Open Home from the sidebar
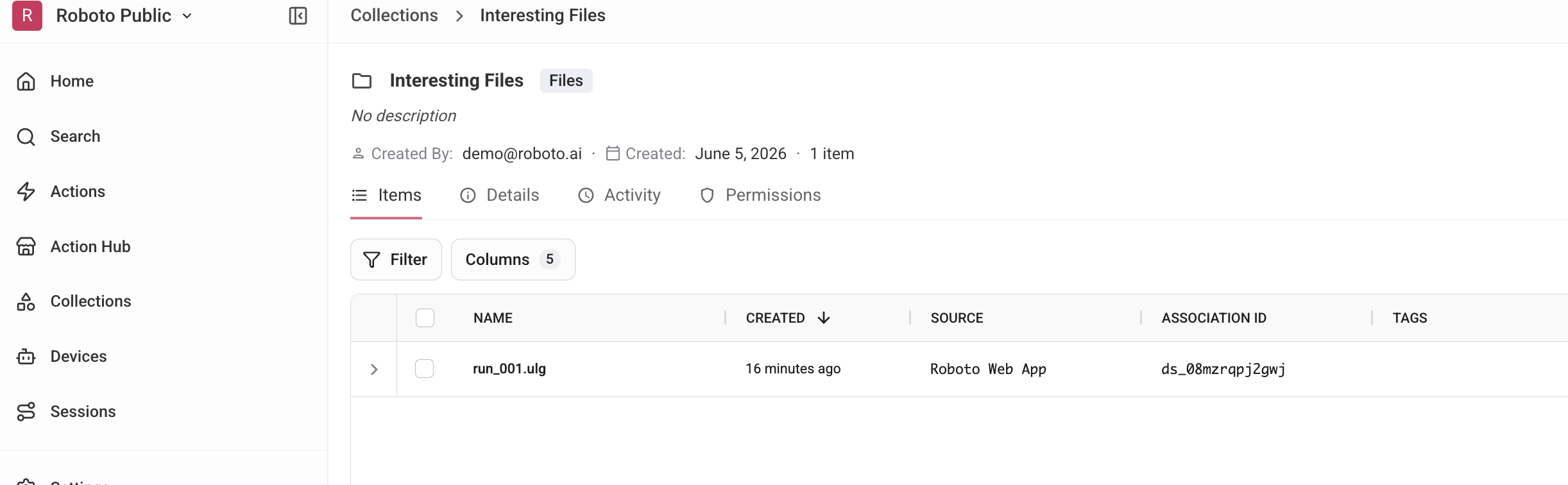Image resolution: width=1568 pixels, height=485 pixels. 72,81
